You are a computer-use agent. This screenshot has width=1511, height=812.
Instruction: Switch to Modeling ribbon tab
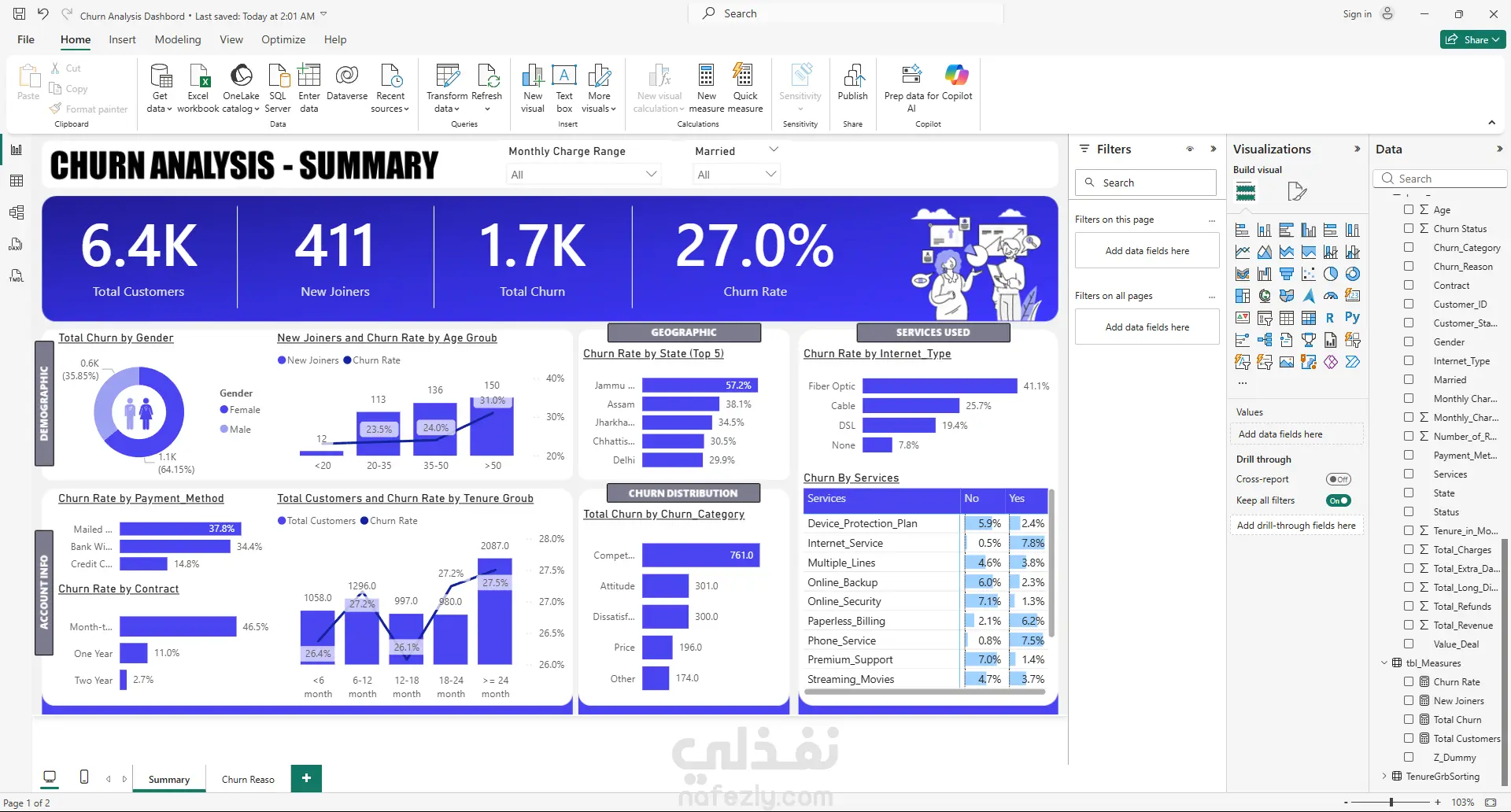(178, 39)
